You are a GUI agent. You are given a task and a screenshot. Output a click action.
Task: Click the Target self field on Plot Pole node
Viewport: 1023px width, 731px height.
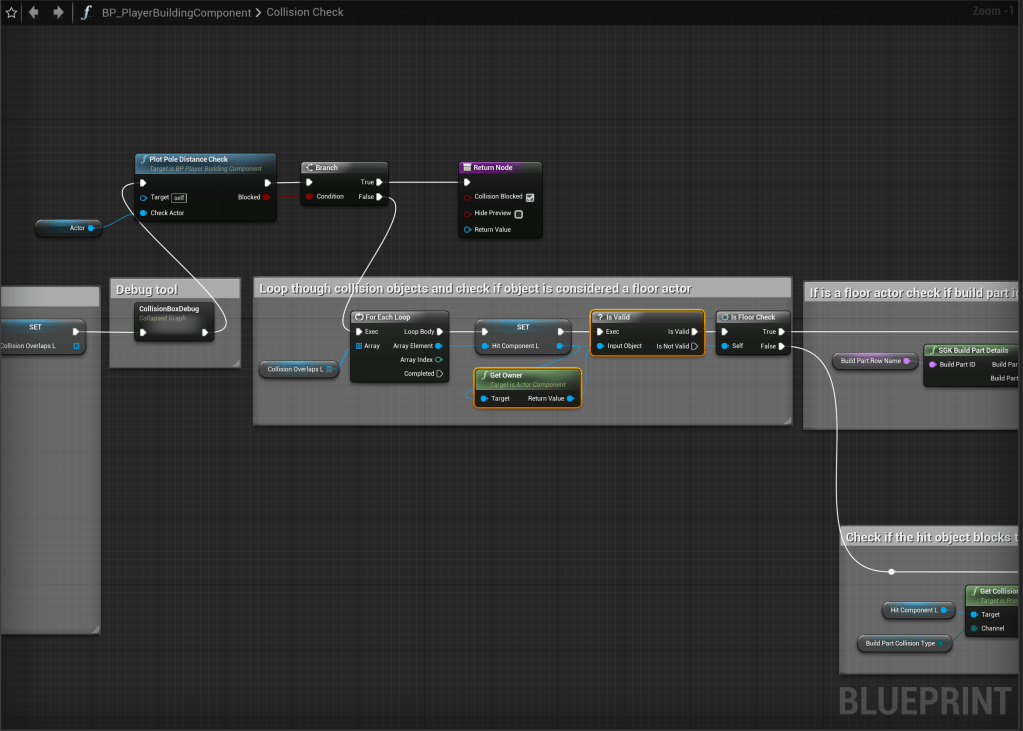[x=179, y=198]
